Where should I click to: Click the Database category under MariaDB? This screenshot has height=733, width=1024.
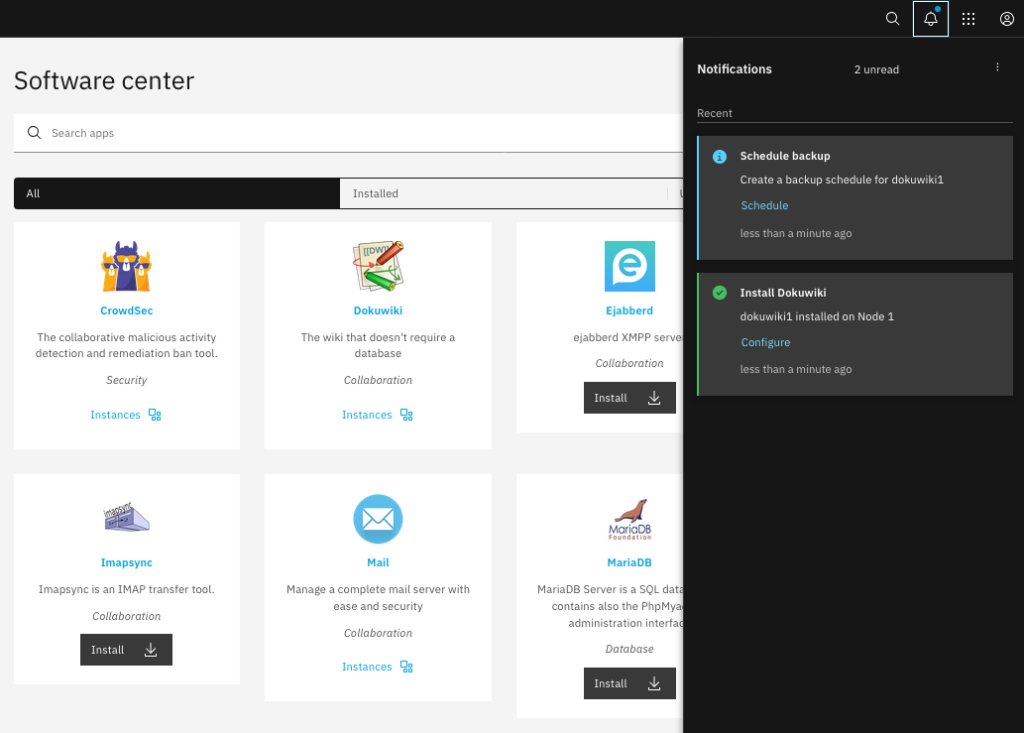630,649
